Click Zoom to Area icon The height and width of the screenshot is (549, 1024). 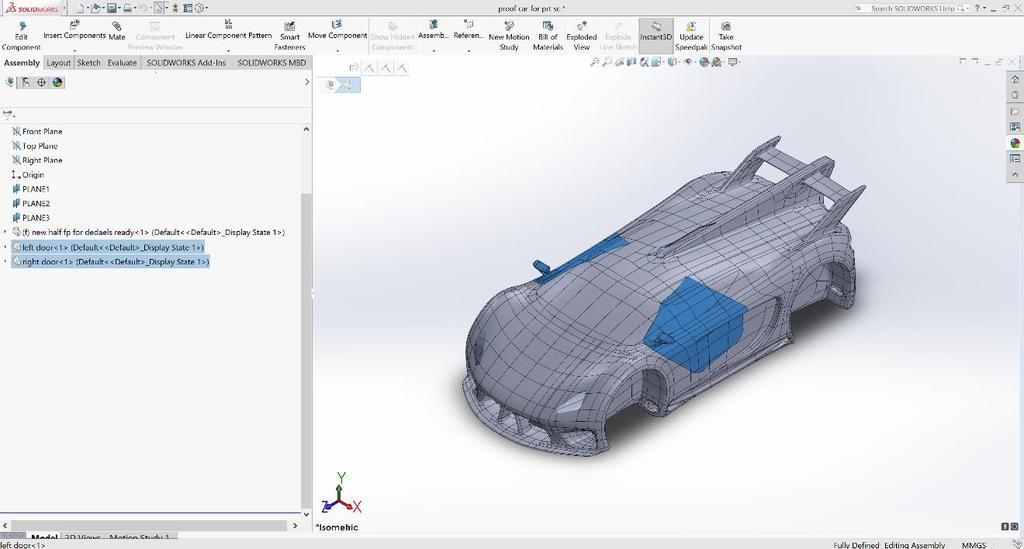(x=607, y=62)
